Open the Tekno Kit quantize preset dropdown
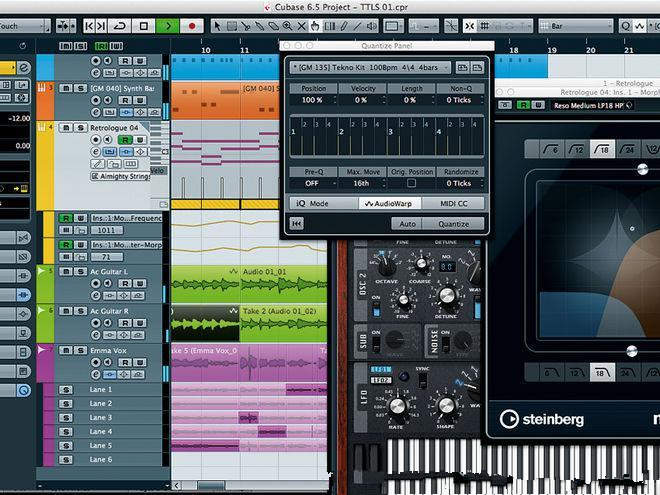Viewport: 660px width, 495px height. [x=370, y=67]
